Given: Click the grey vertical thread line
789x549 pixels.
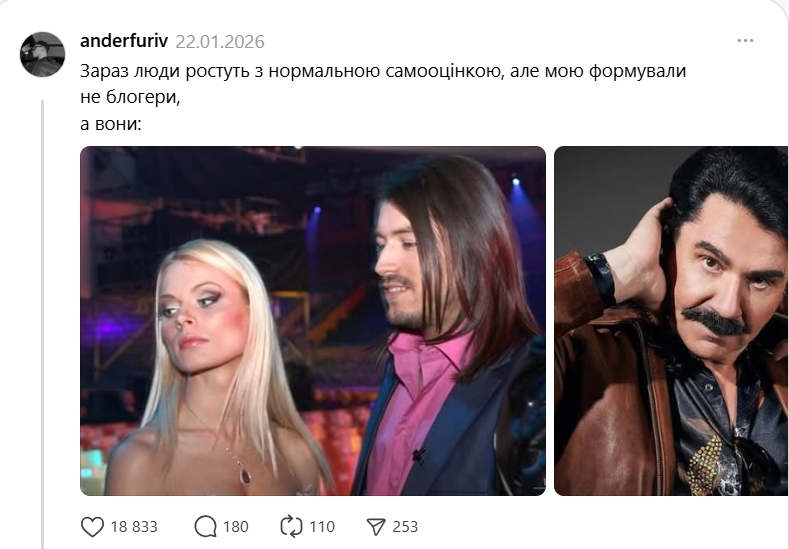Looking at the screenshot, I should 43,322.
